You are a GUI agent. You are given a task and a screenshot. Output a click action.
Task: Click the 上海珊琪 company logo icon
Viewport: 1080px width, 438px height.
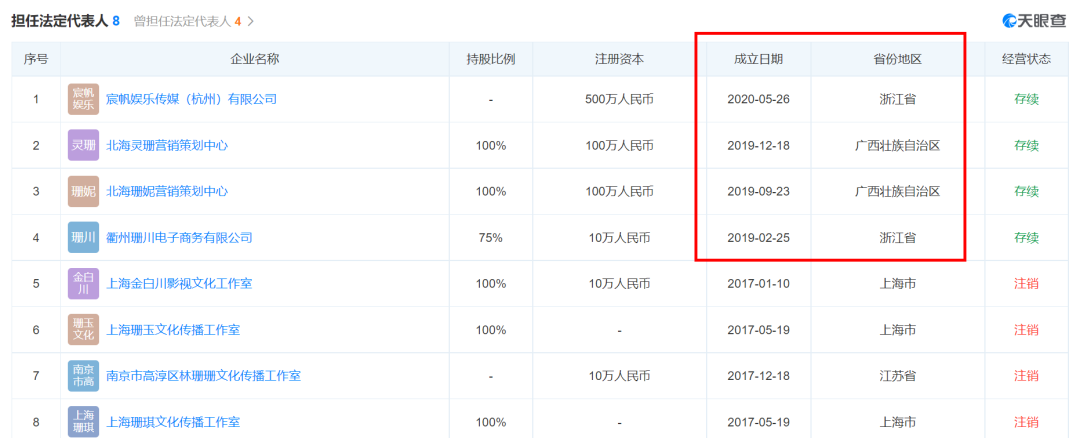pos(83,421)
